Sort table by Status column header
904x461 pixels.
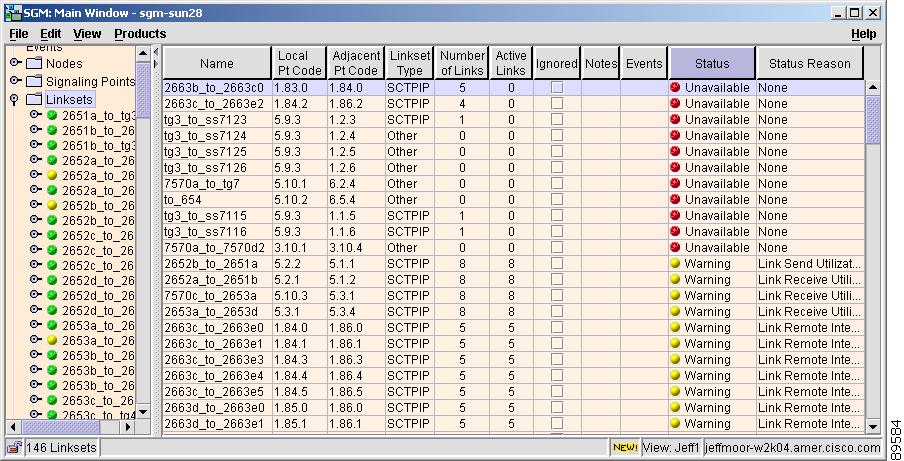coord(712,63)
